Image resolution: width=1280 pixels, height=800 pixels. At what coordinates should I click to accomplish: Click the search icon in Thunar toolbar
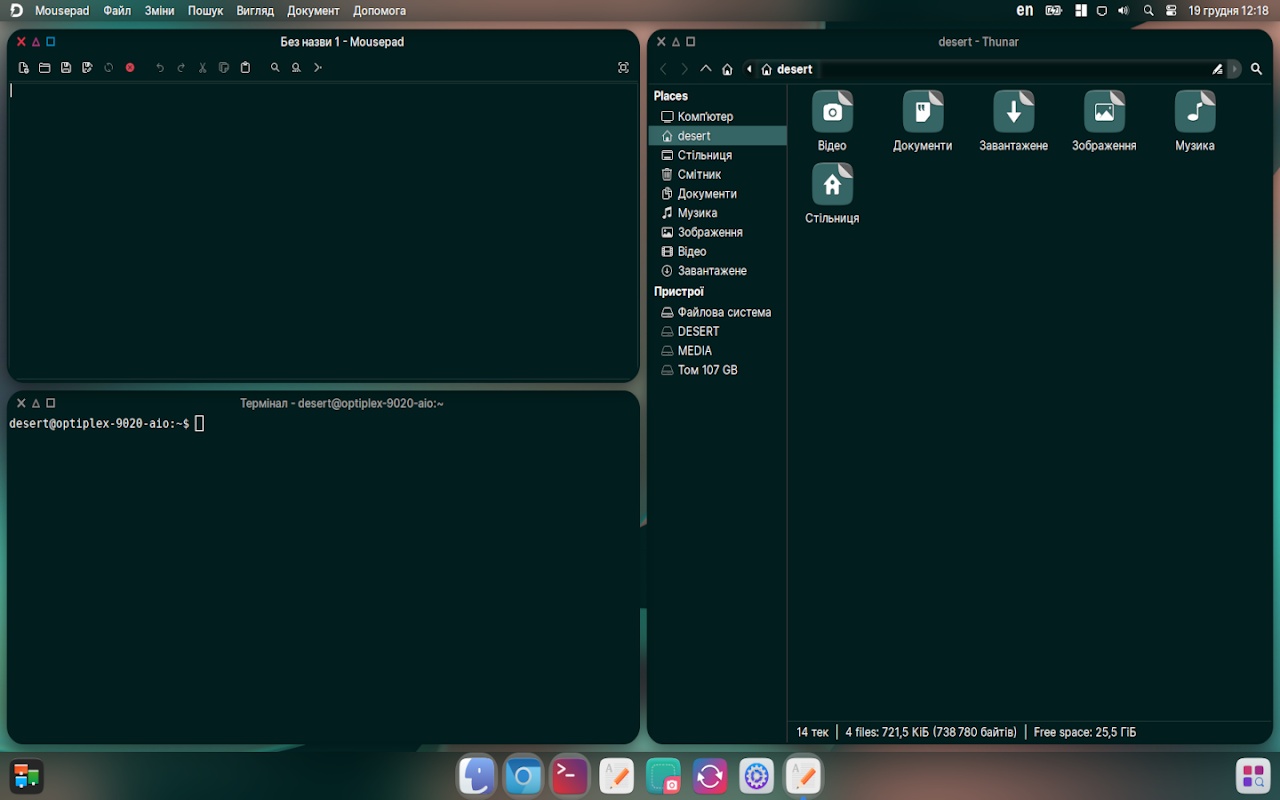pos(1257,69)
